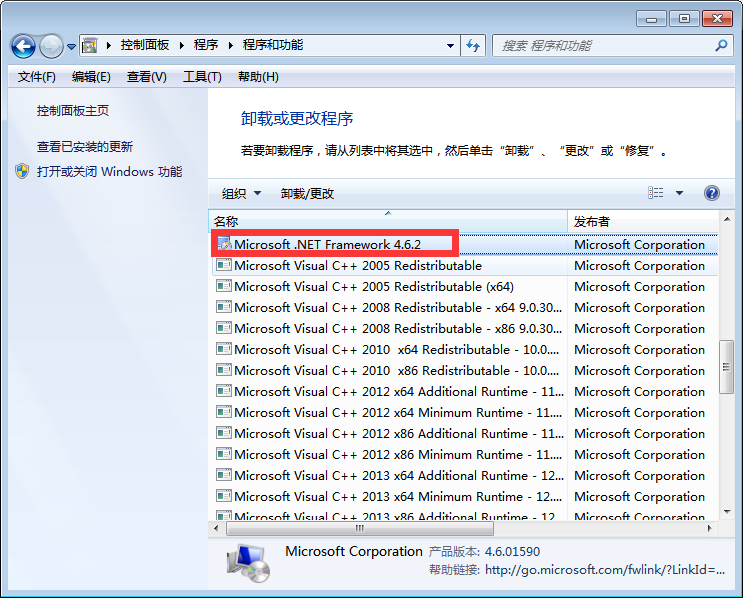Image resolution: width=743 pixels, height=598 pixels.
Task: Click icon of Visual C++ 2005 Redistributable (x64)
Action: (224, 286)
